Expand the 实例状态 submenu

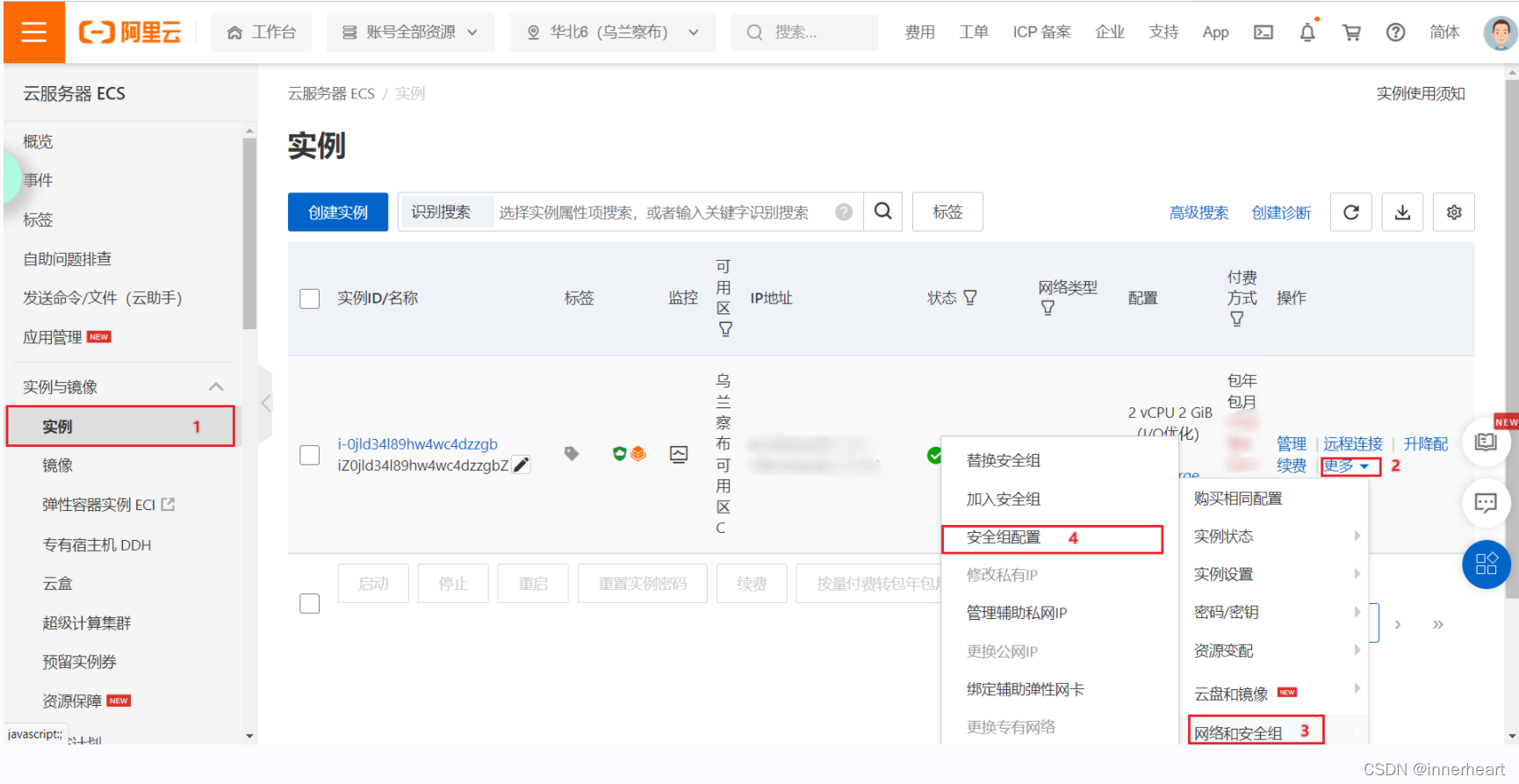(1274, 536)
